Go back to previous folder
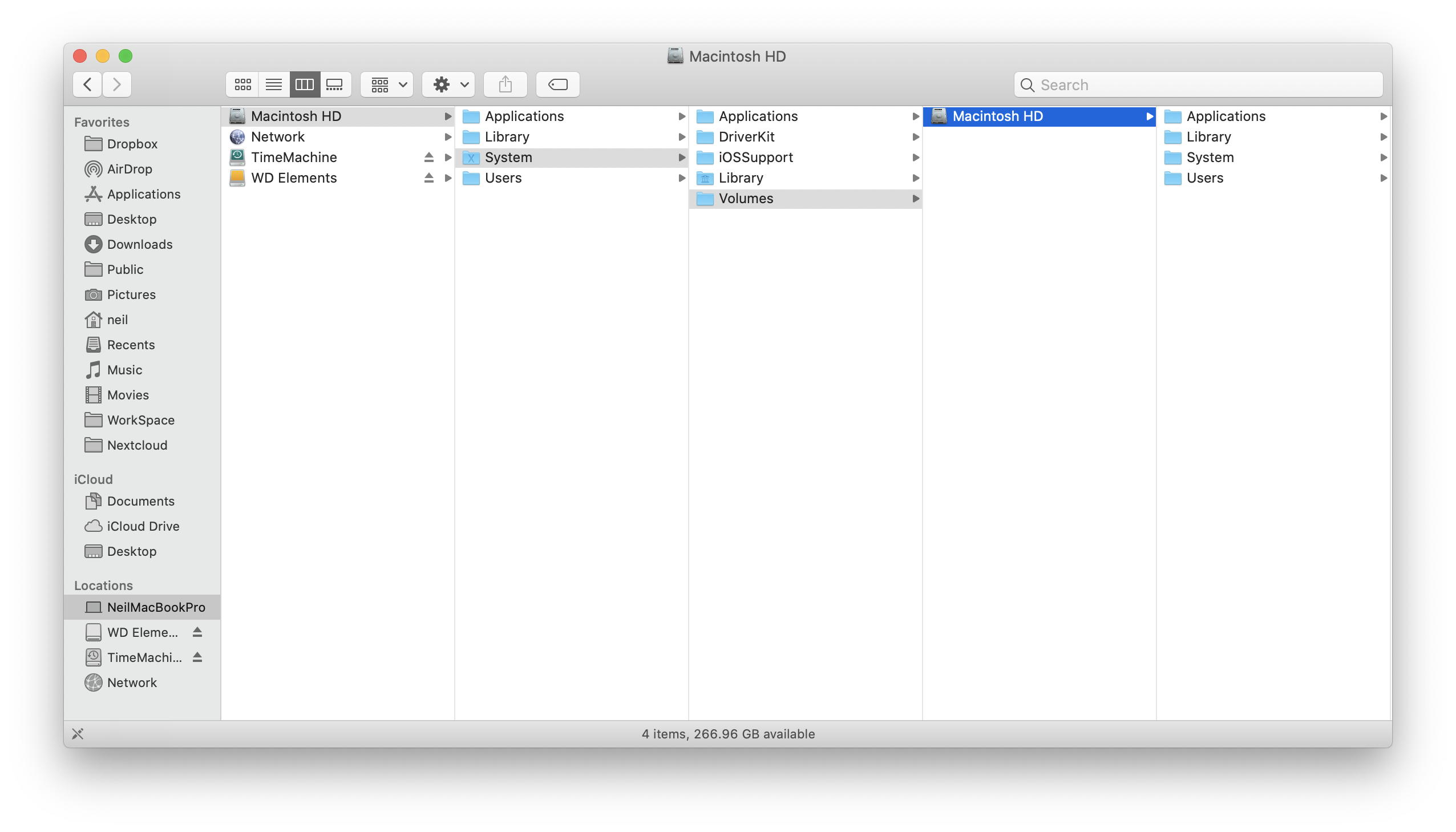The image size is (1456, 832). coord(87,84)
